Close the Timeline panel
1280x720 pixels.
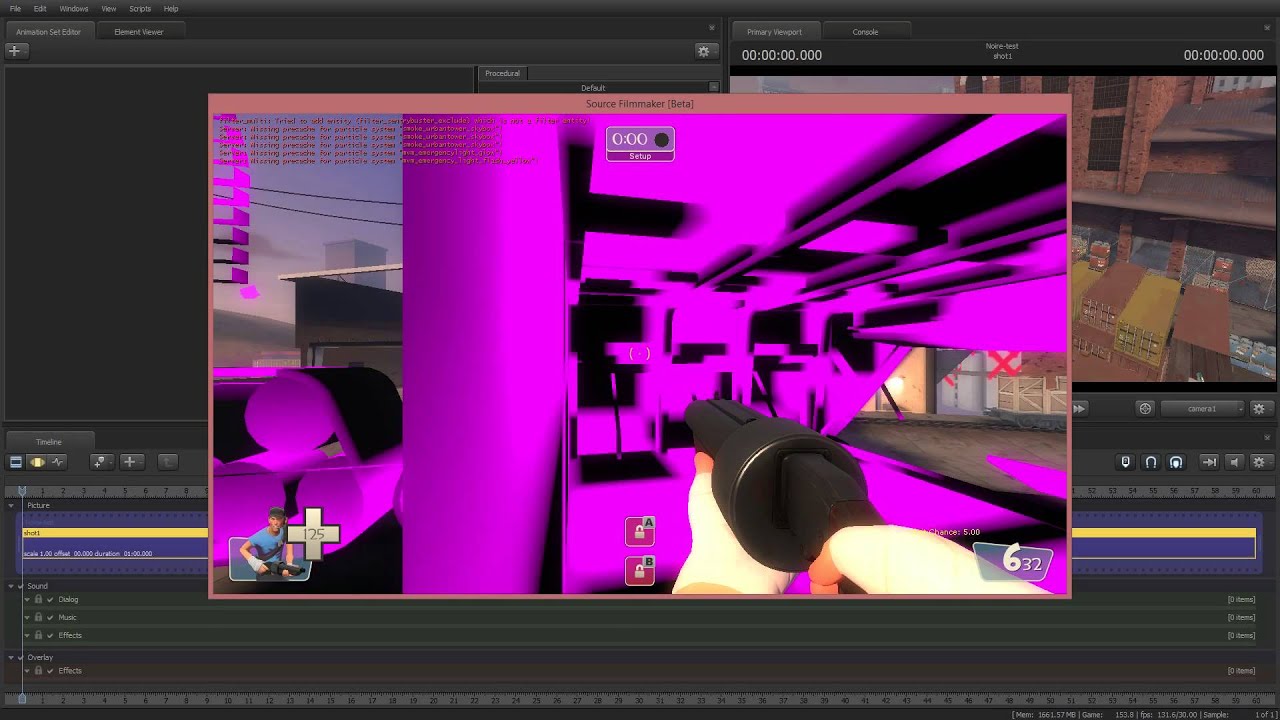(x=1268, y=438)
